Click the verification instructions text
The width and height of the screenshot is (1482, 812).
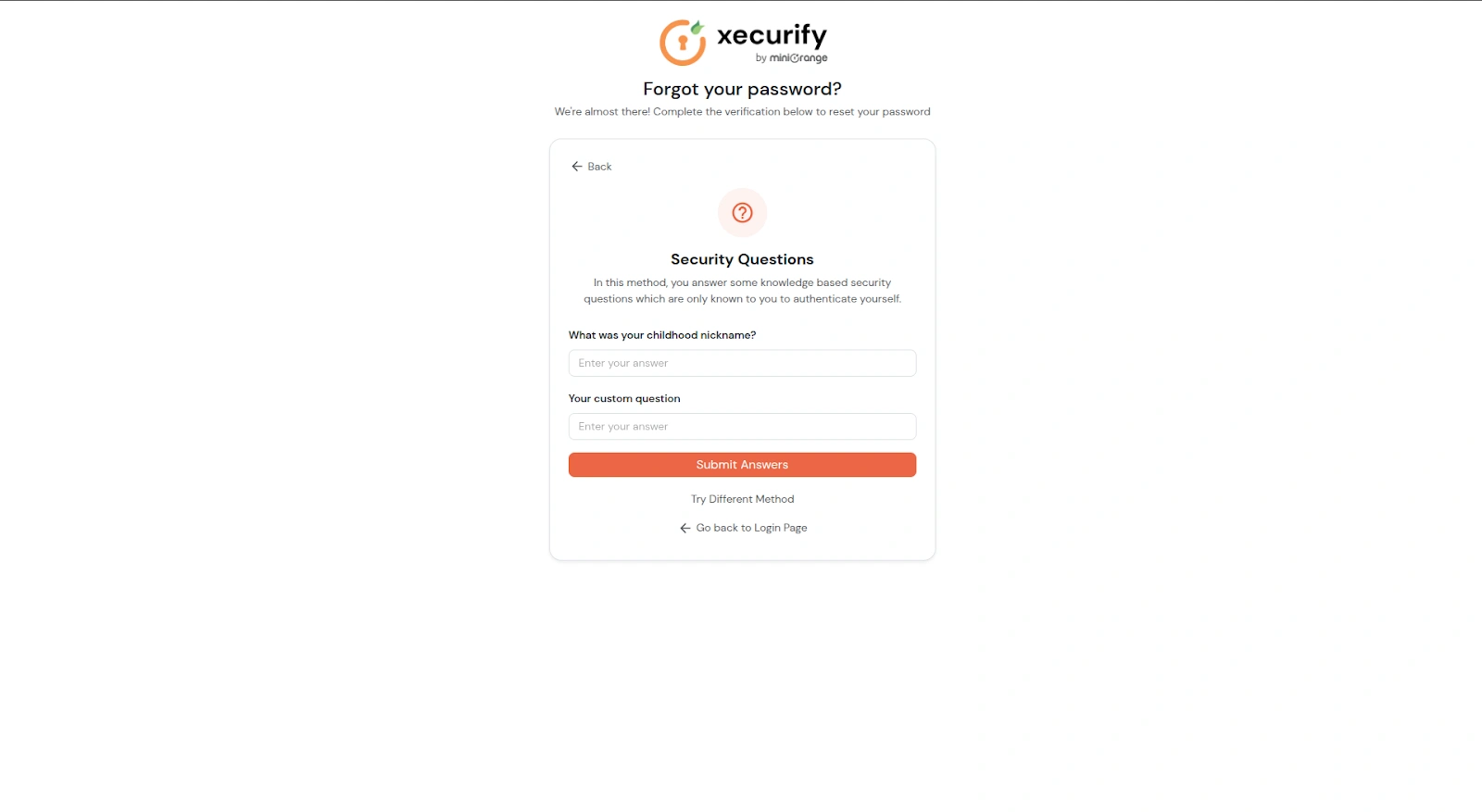[x=741, y=111]
